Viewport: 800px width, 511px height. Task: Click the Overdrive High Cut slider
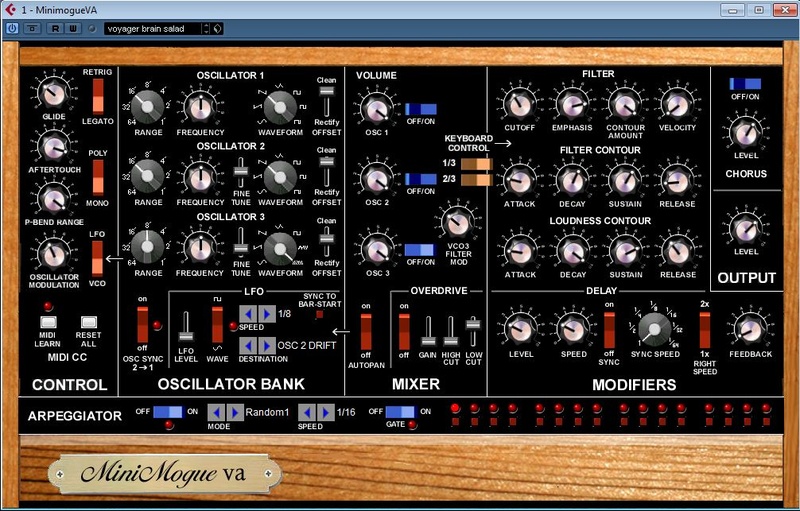[450, 332]
